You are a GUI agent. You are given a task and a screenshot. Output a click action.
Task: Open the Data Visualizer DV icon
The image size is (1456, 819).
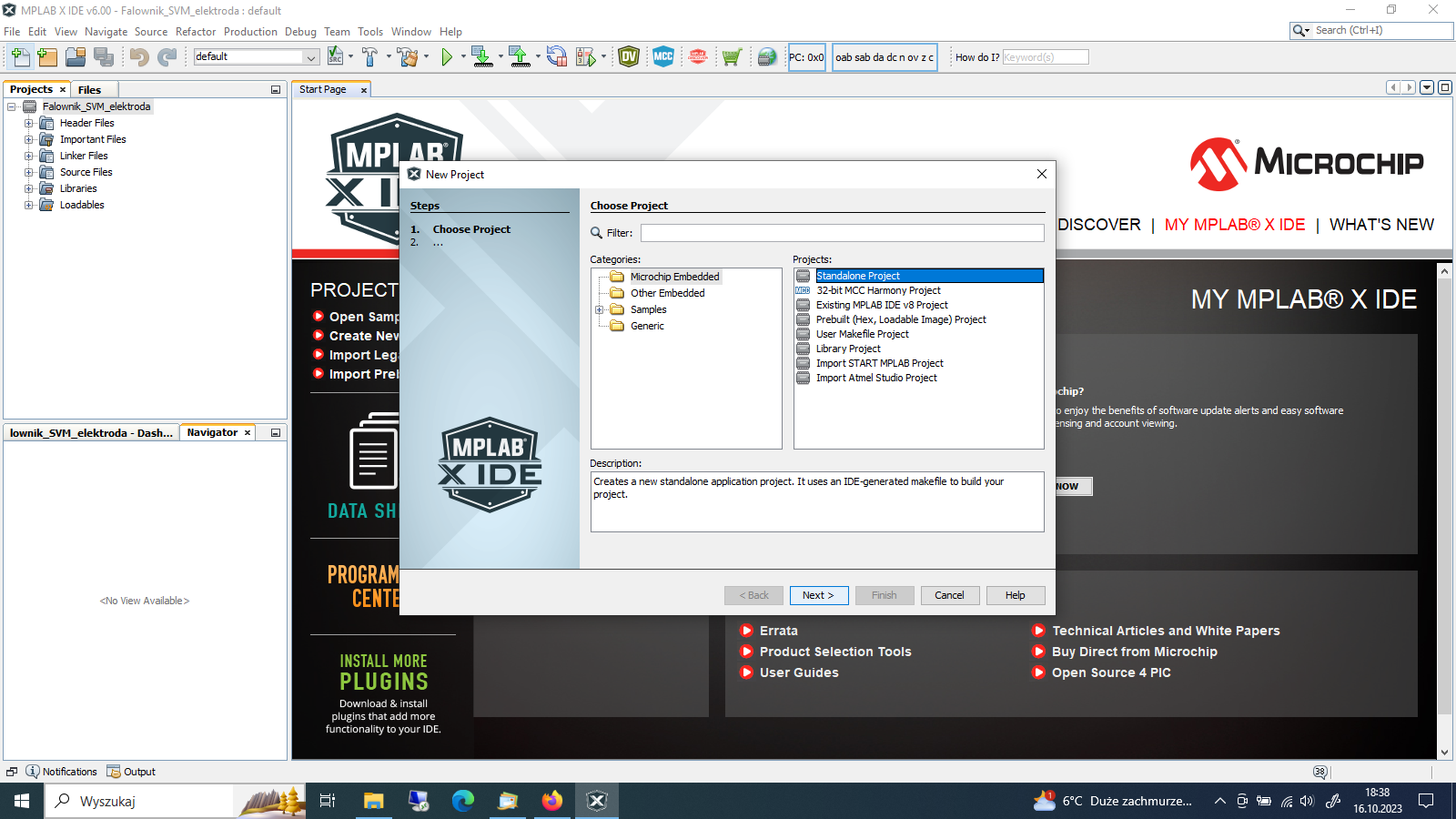629,57
